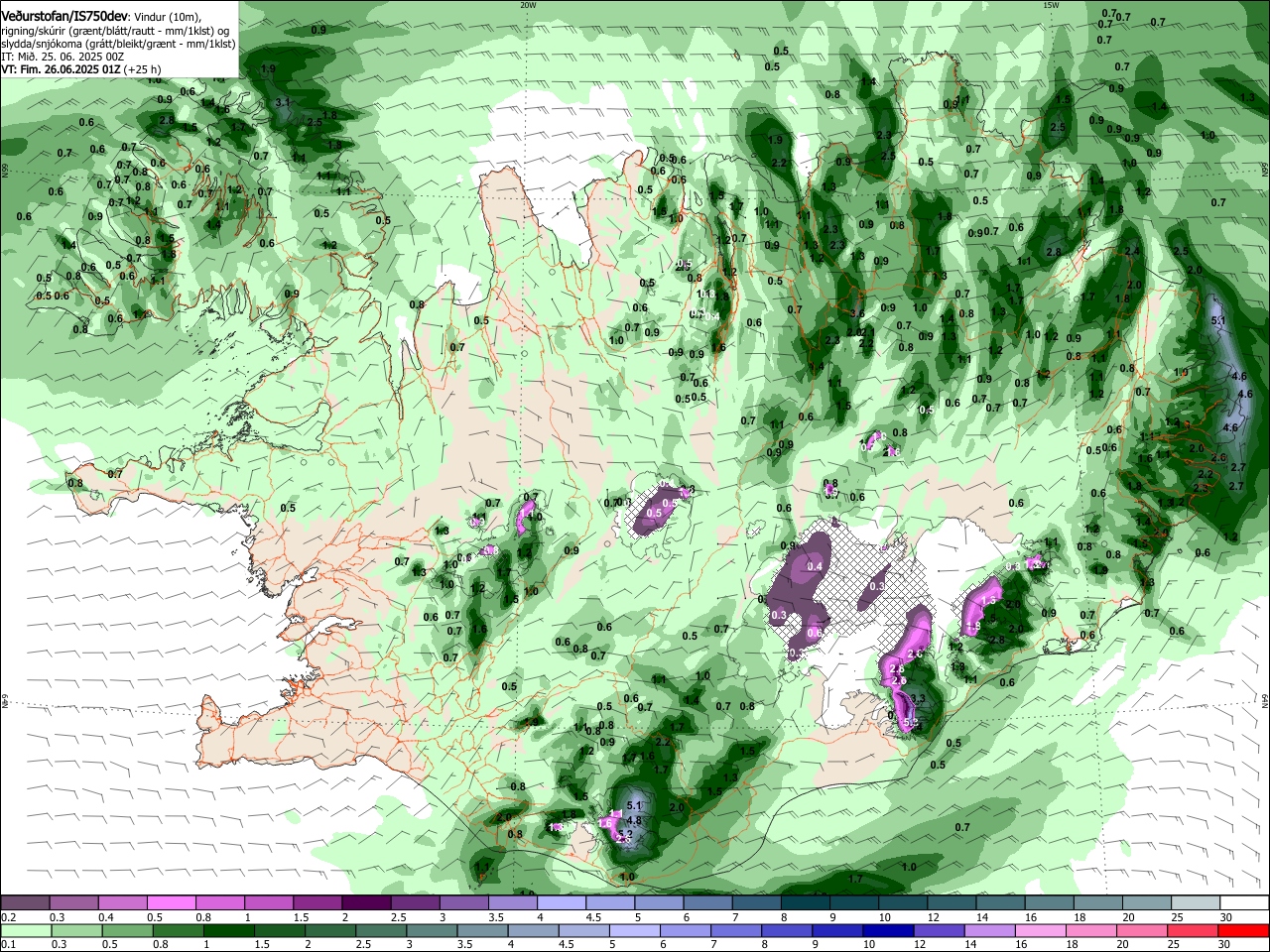Click the bright red swatch in the rain legend
Screen dimensions: 1270x952
tap(1244, 930)
